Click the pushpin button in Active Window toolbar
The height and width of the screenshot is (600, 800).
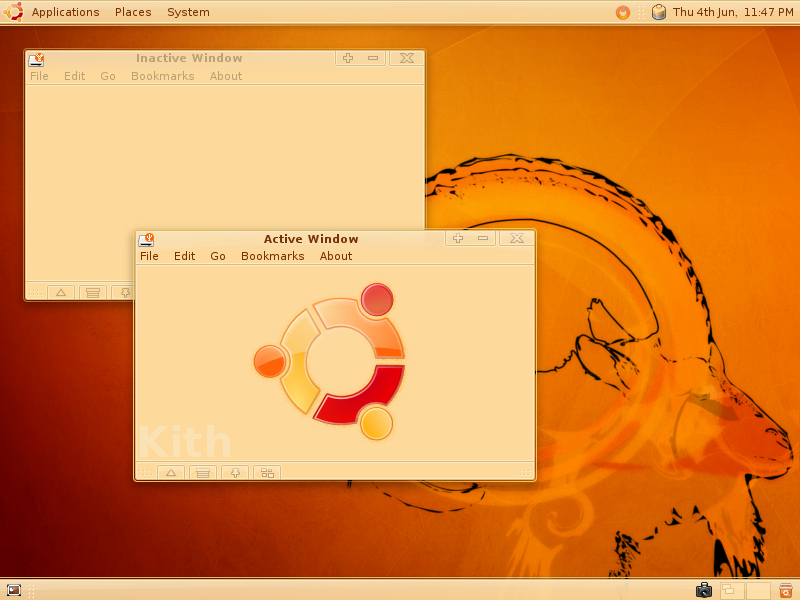235,473
